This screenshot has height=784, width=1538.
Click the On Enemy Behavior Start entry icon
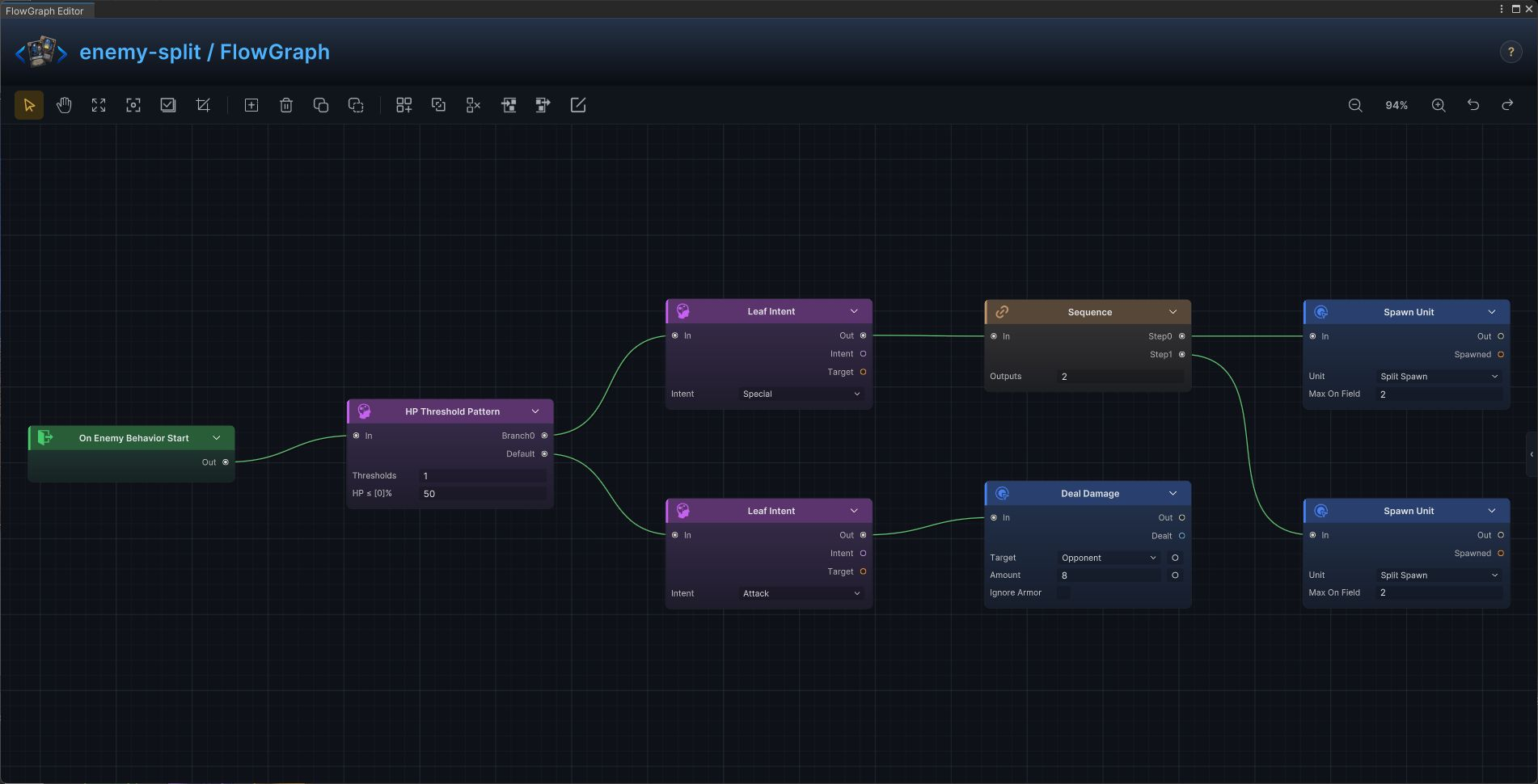pyautogui.click(x=45, y=437)
